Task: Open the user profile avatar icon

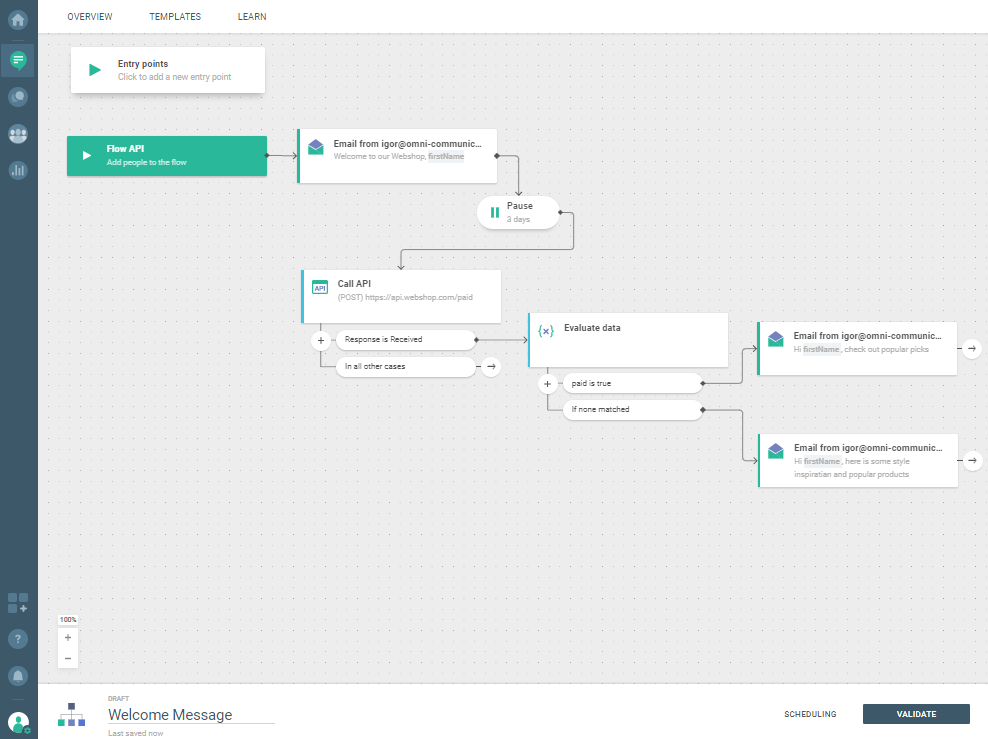Action: (18, 721)
